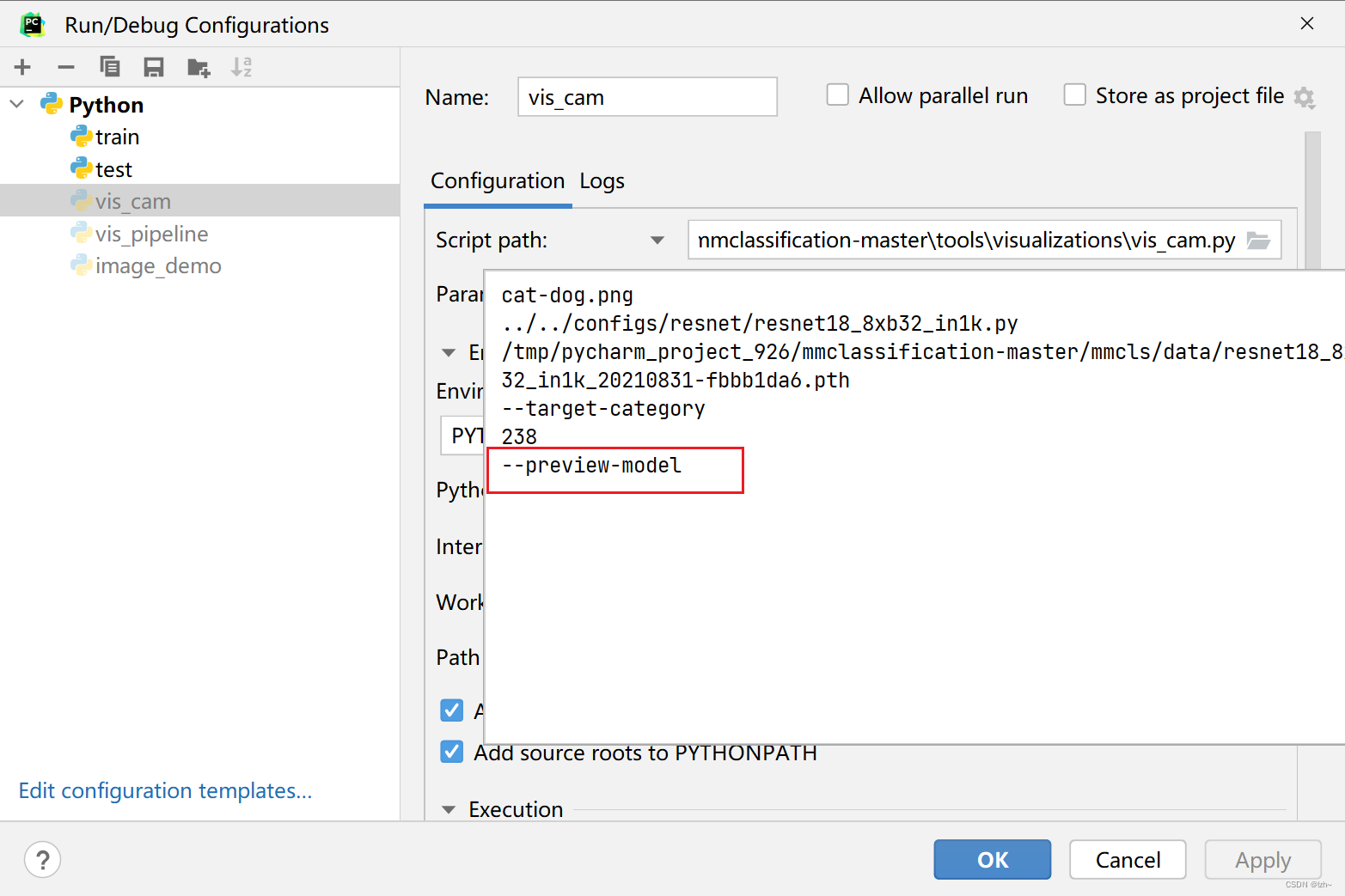Save the configuration

(x=154, y=67)
